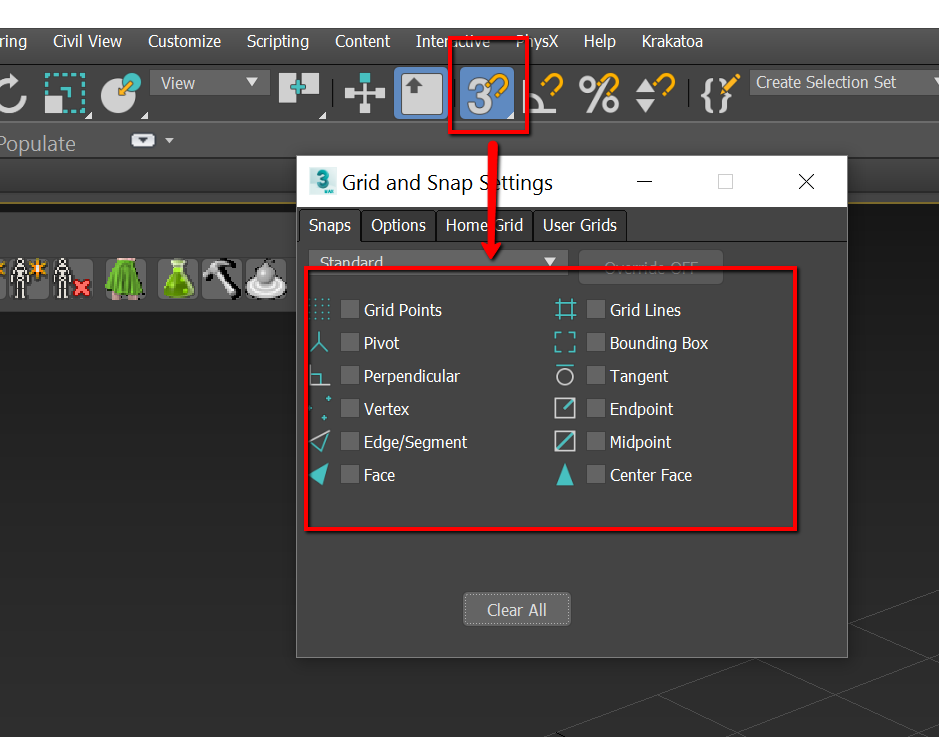The height and width of the screenshot is (737, 939).
Task: Expand the ribbon options arrow beside Populate
Action: 169,141
